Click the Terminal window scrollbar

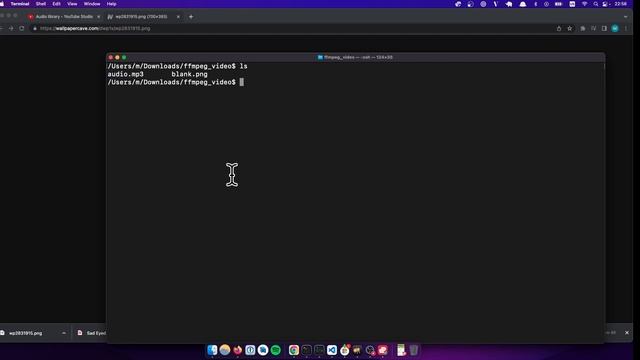pos(604,66)
